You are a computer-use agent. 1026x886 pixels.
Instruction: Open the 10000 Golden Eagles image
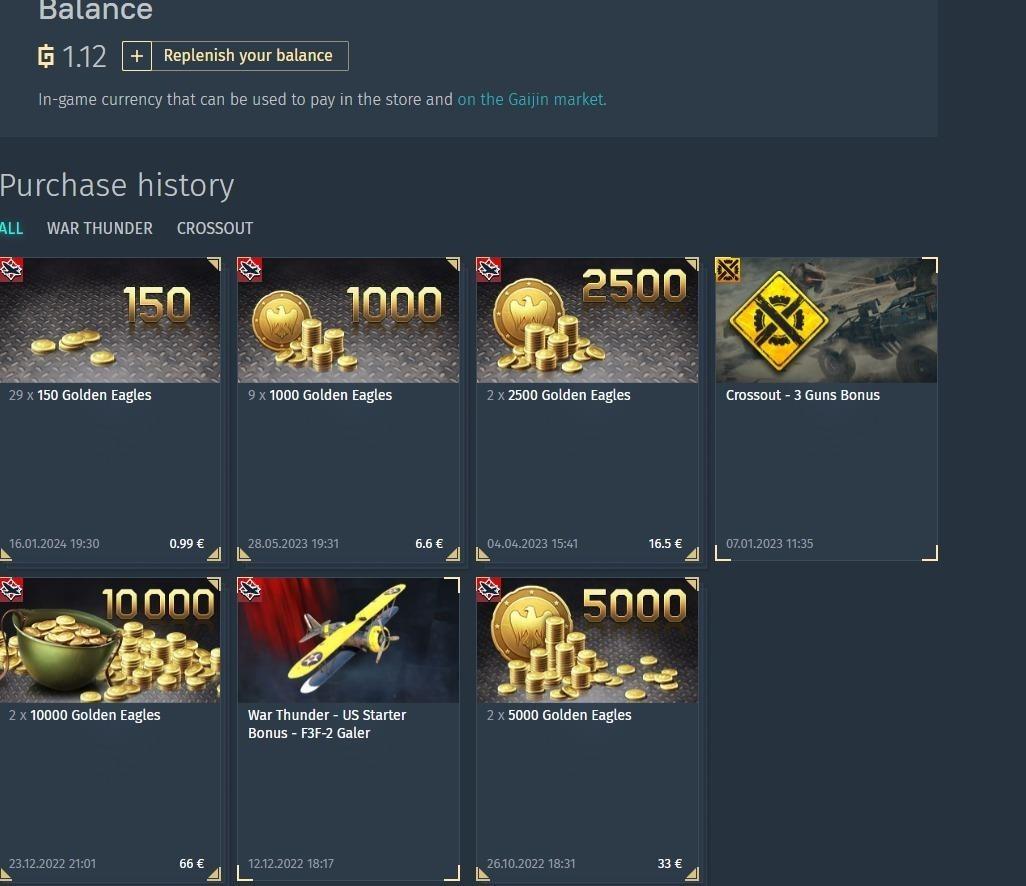(x=110, y=640)
